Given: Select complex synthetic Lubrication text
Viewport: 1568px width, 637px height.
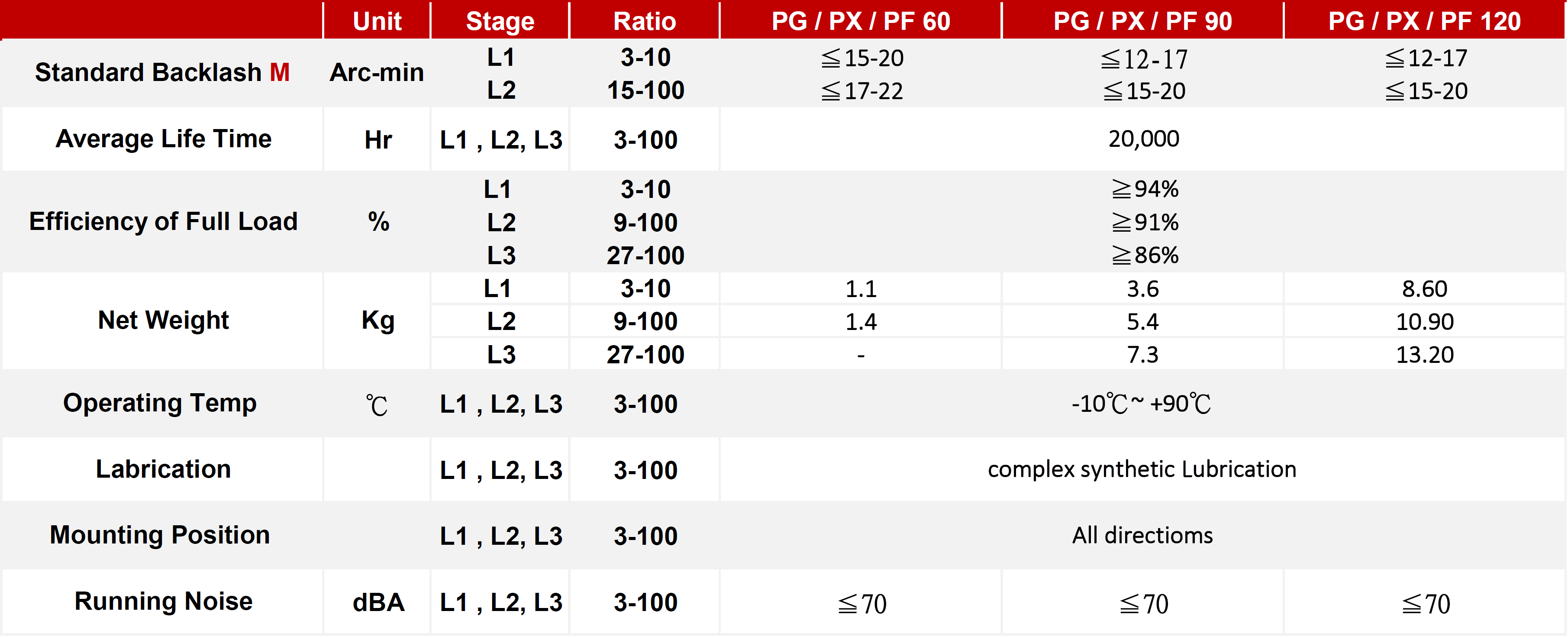Looking at the screenshot, I should click(1142, 469).
